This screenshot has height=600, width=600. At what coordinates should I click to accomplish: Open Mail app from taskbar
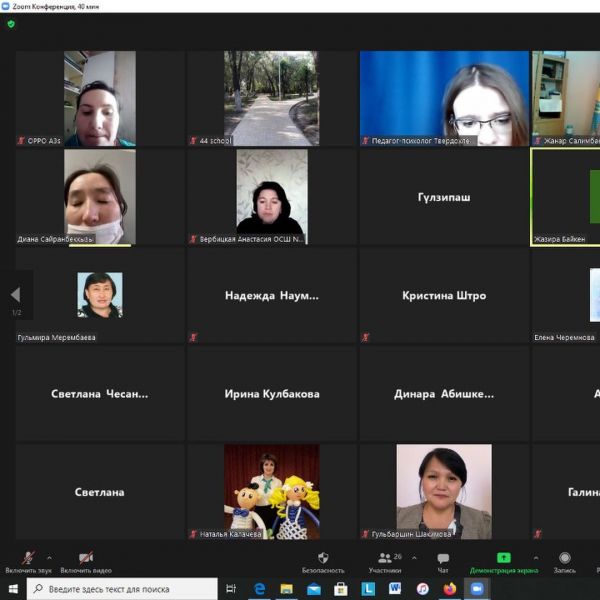pyautogui.click(x=314, y=589)
